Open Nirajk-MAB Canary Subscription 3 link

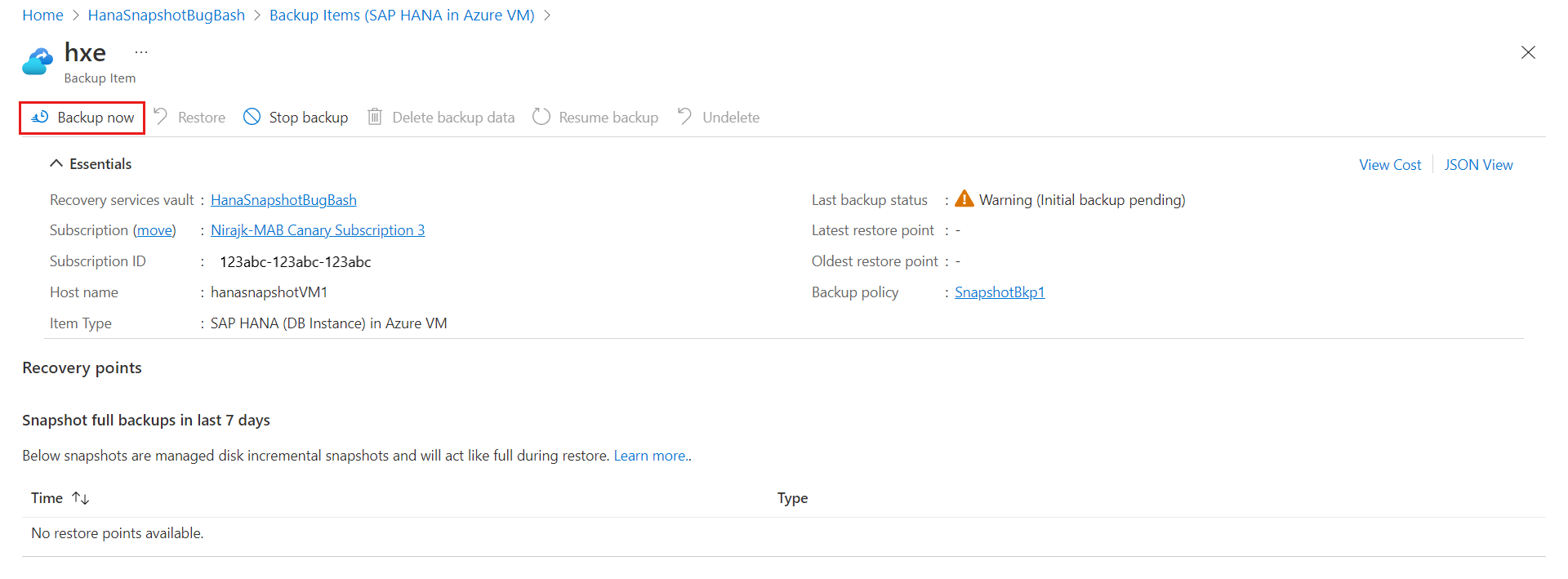[x=318, y=230]
